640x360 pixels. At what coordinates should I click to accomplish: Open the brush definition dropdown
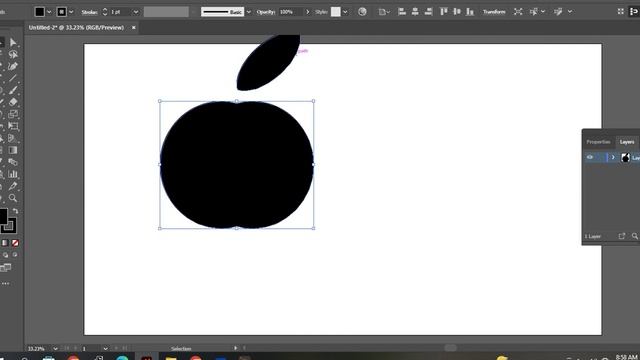pyautogui.click(x=249, y=12)
